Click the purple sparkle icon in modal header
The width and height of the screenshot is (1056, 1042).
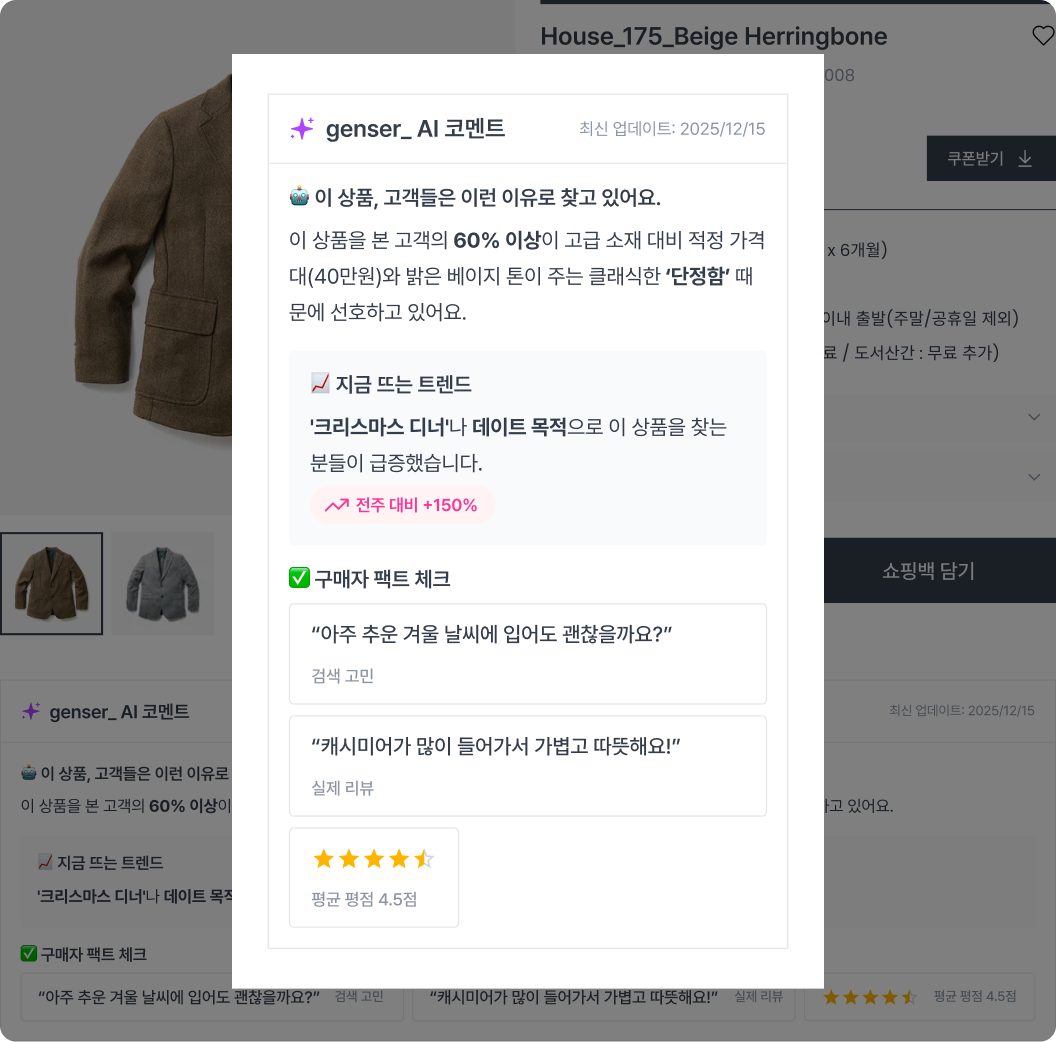302,128
